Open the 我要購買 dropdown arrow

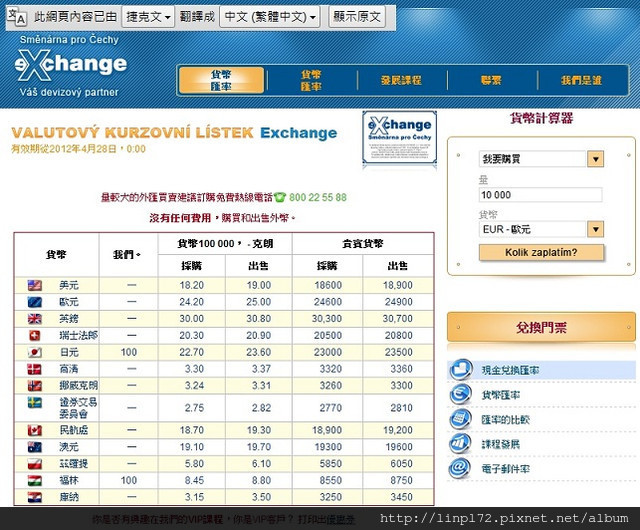(596, 159)
